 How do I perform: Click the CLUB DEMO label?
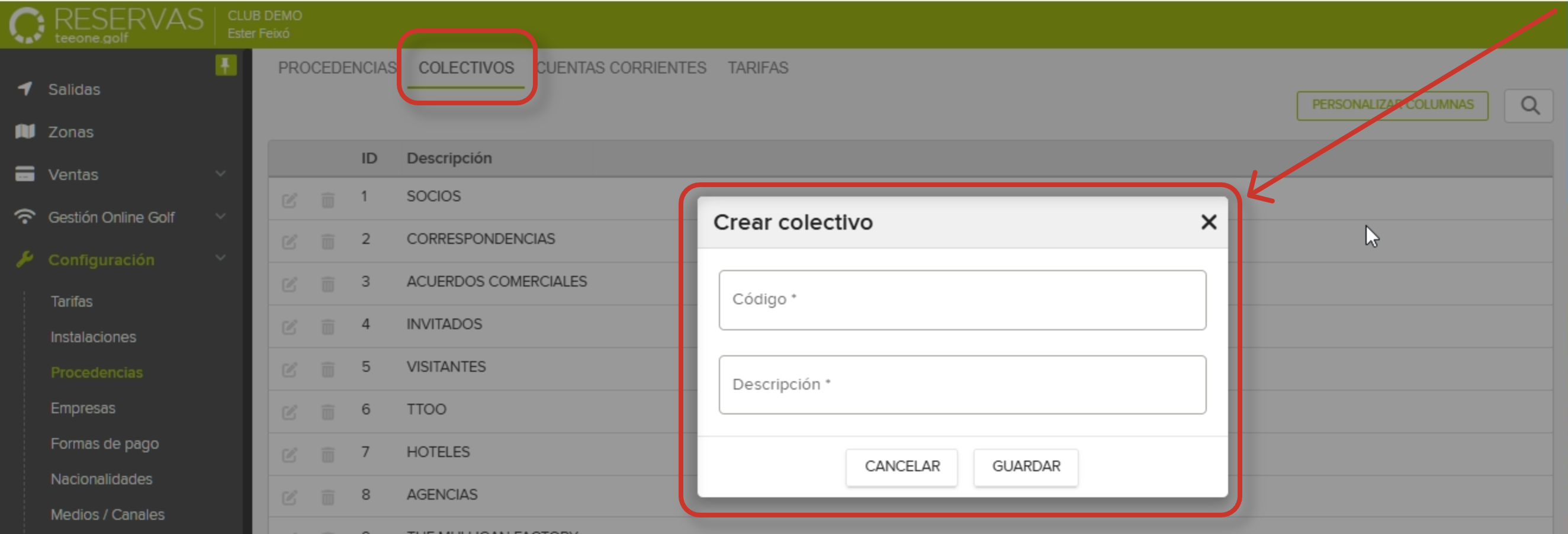(x=265, y=15)
